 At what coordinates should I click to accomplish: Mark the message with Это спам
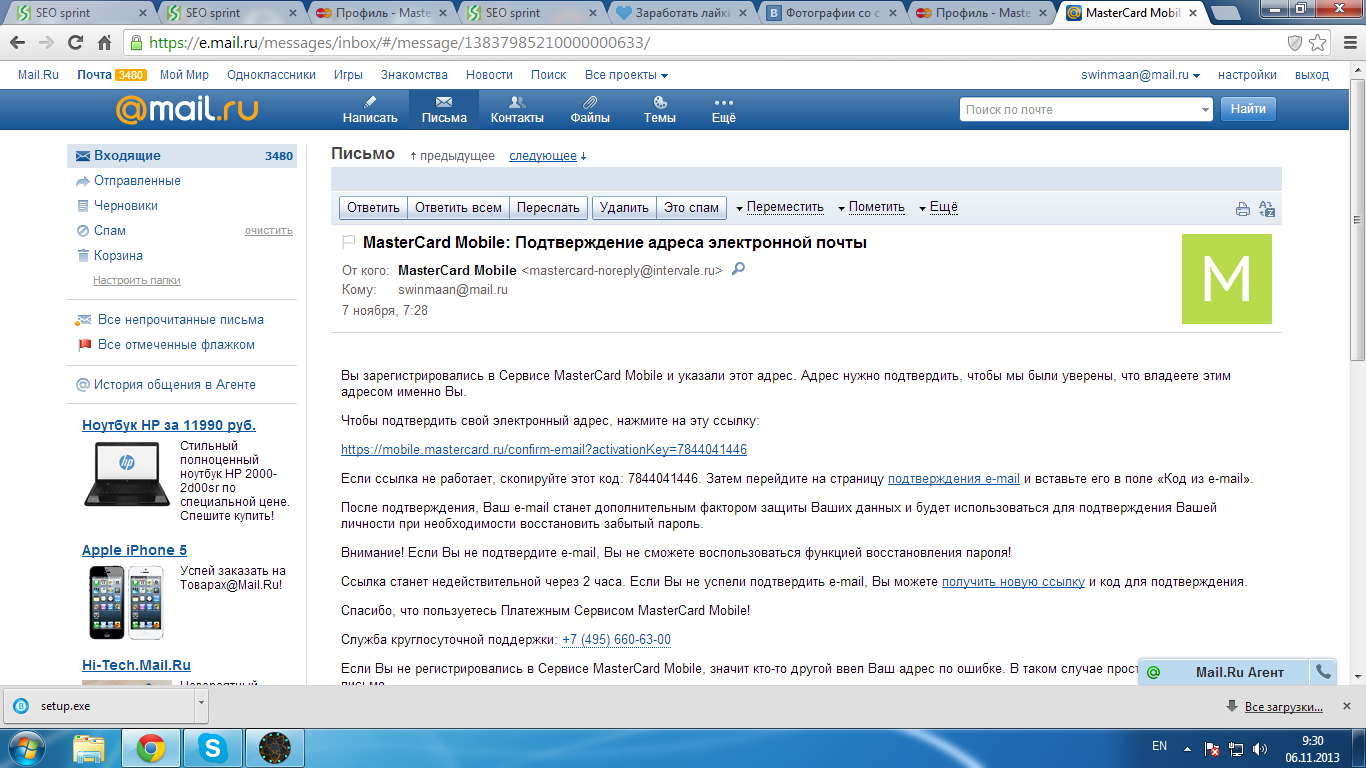[x=691, y=208]
